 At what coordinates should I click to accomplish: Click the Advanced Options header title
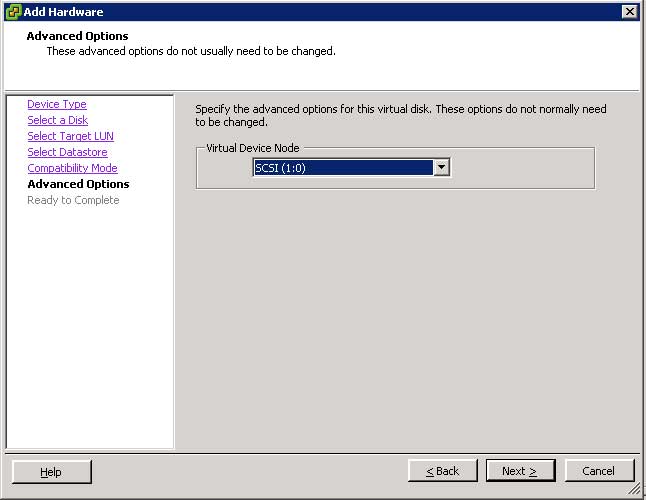[77, 36]
